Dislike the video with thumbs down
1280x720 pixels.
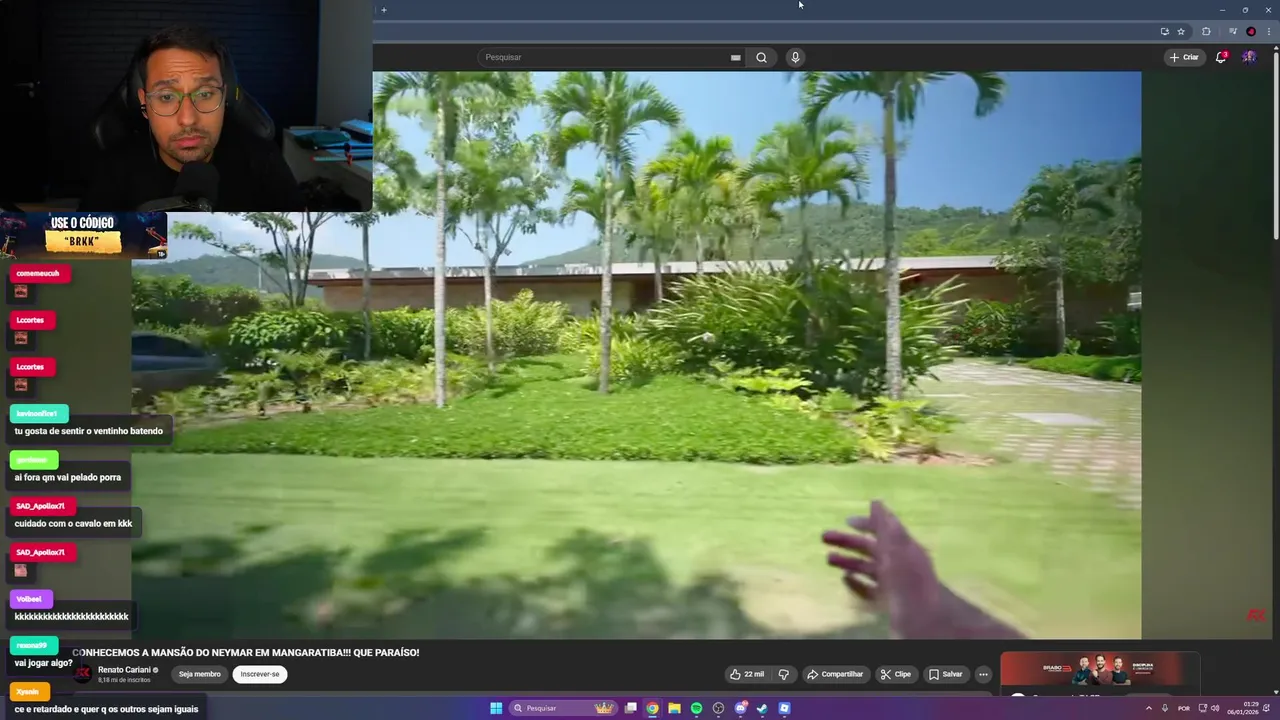[784, 674]
